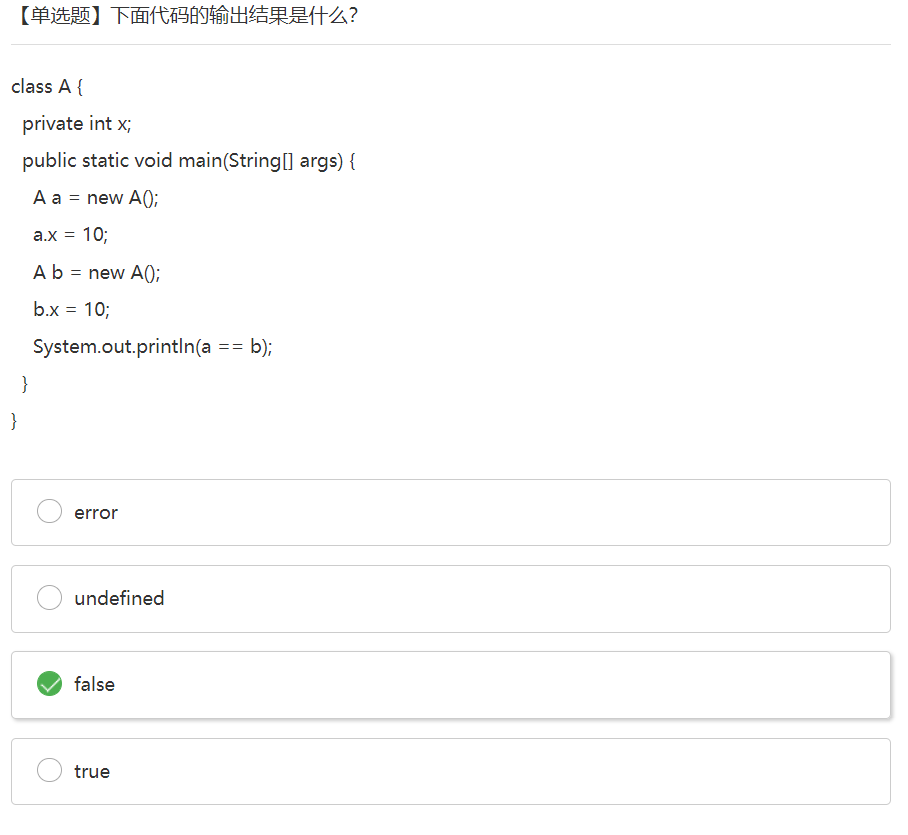Click the "undefined" answer text
Screen dimensions: 908x835
pos(119,598)
